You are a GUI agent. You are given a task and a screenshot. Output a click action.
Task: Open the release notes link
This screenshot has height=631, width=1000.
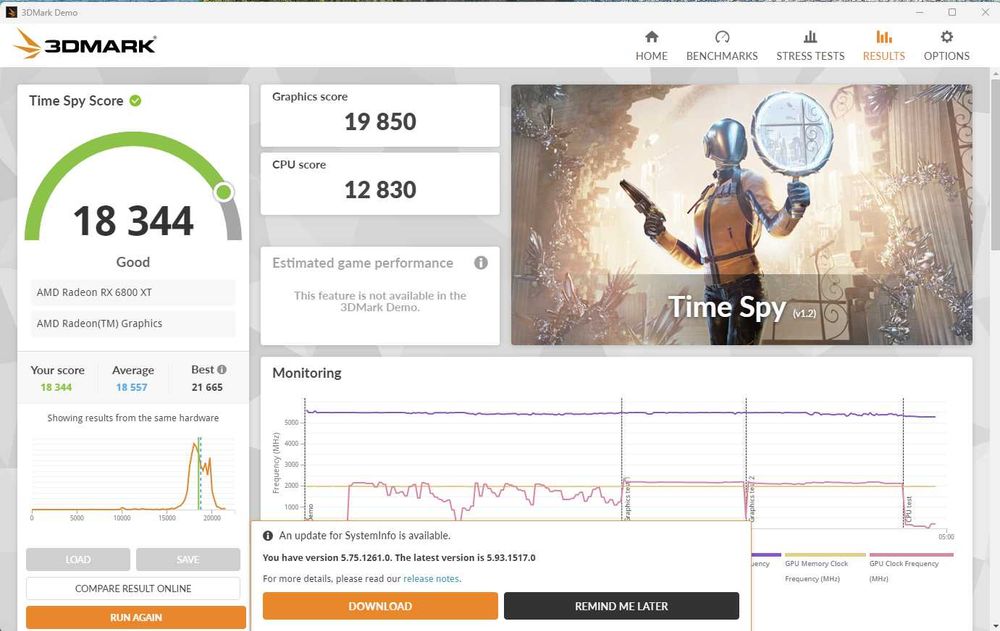(x=431, y=579)
